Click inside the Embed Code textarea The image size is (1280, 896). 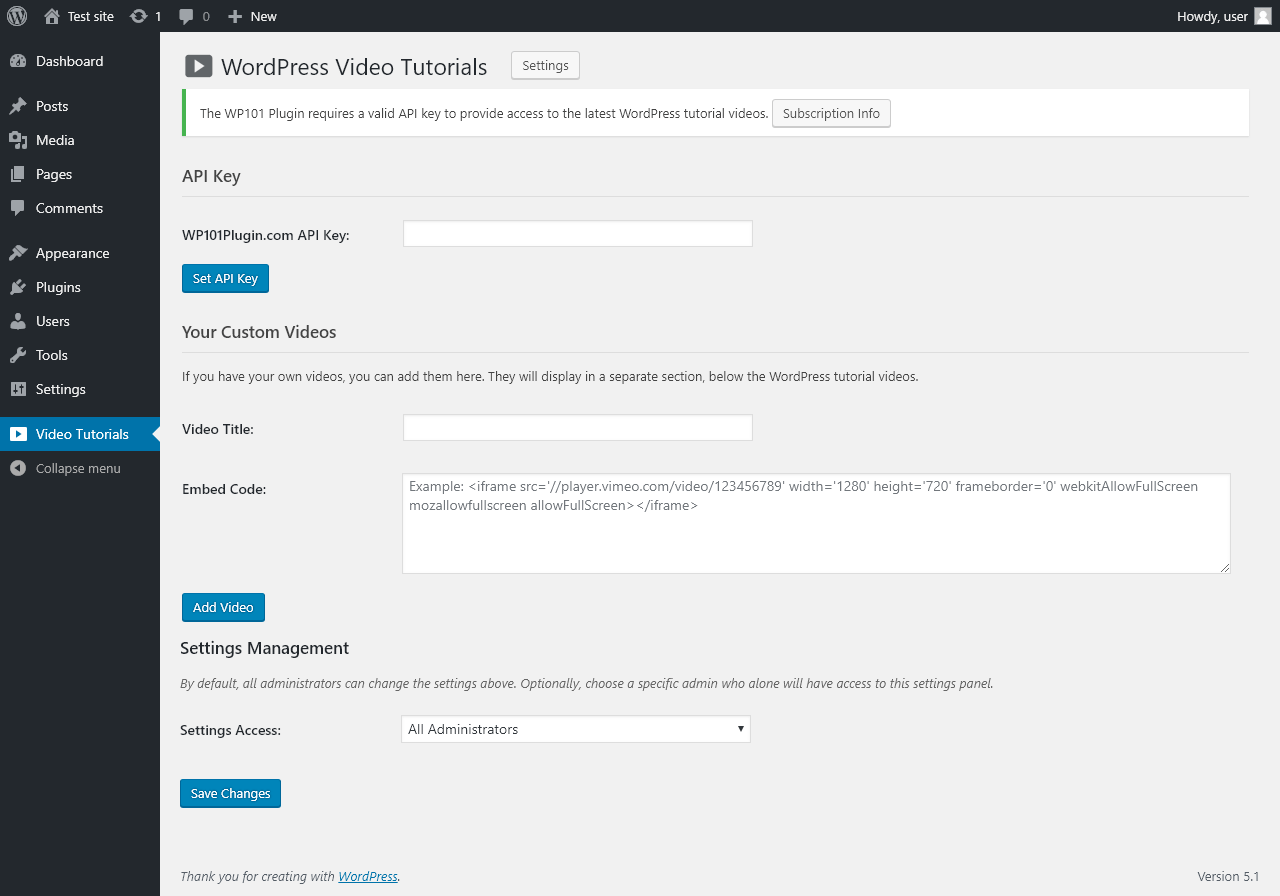(816, 524)
